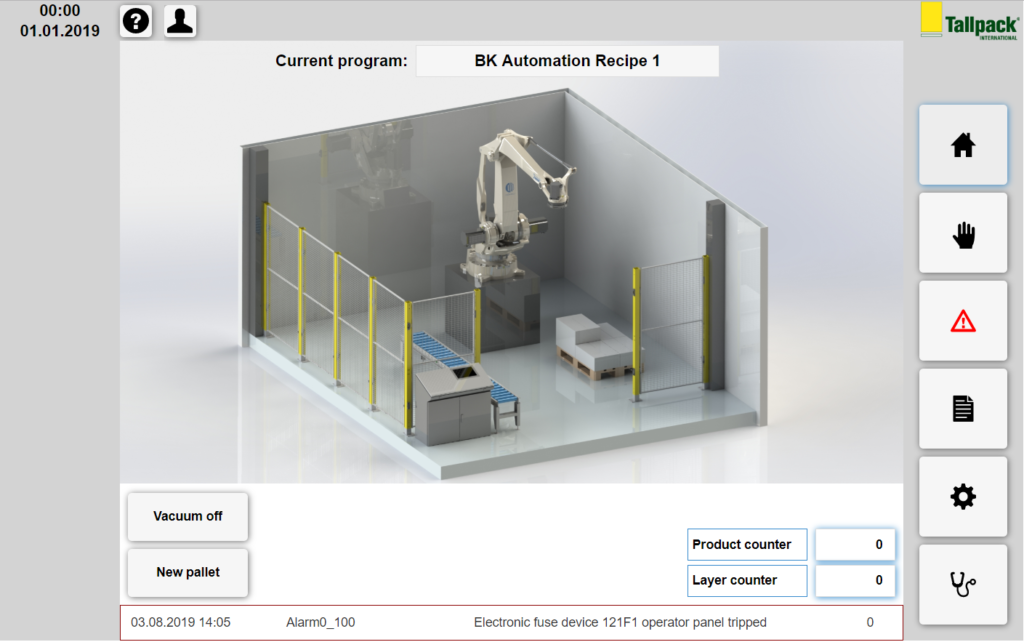Click the date and time display

[x=60, y=21]
